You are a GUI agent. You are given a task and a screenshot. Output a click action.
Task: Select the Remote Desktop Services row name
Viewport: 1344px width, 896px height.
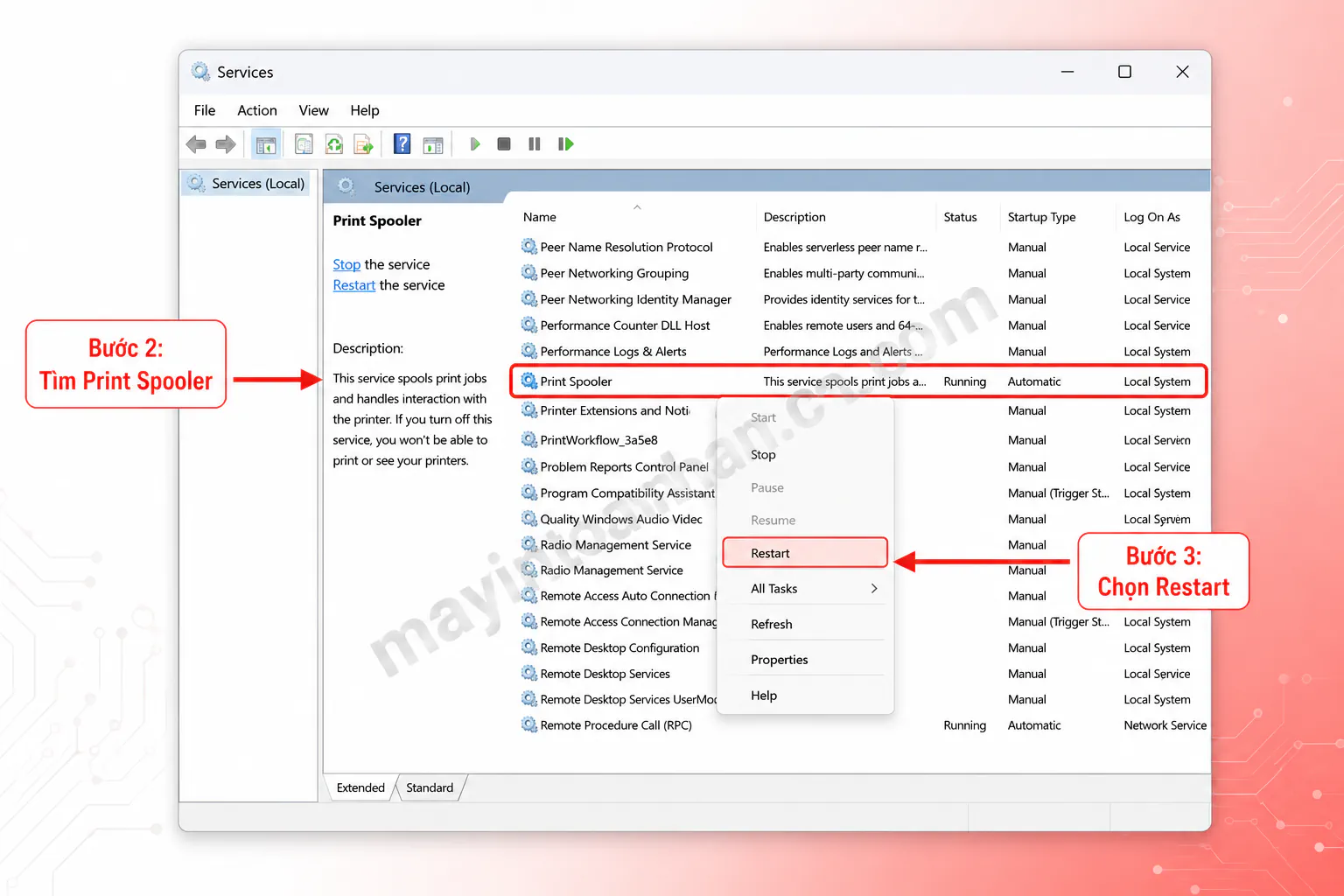click(x=605, y=674)
